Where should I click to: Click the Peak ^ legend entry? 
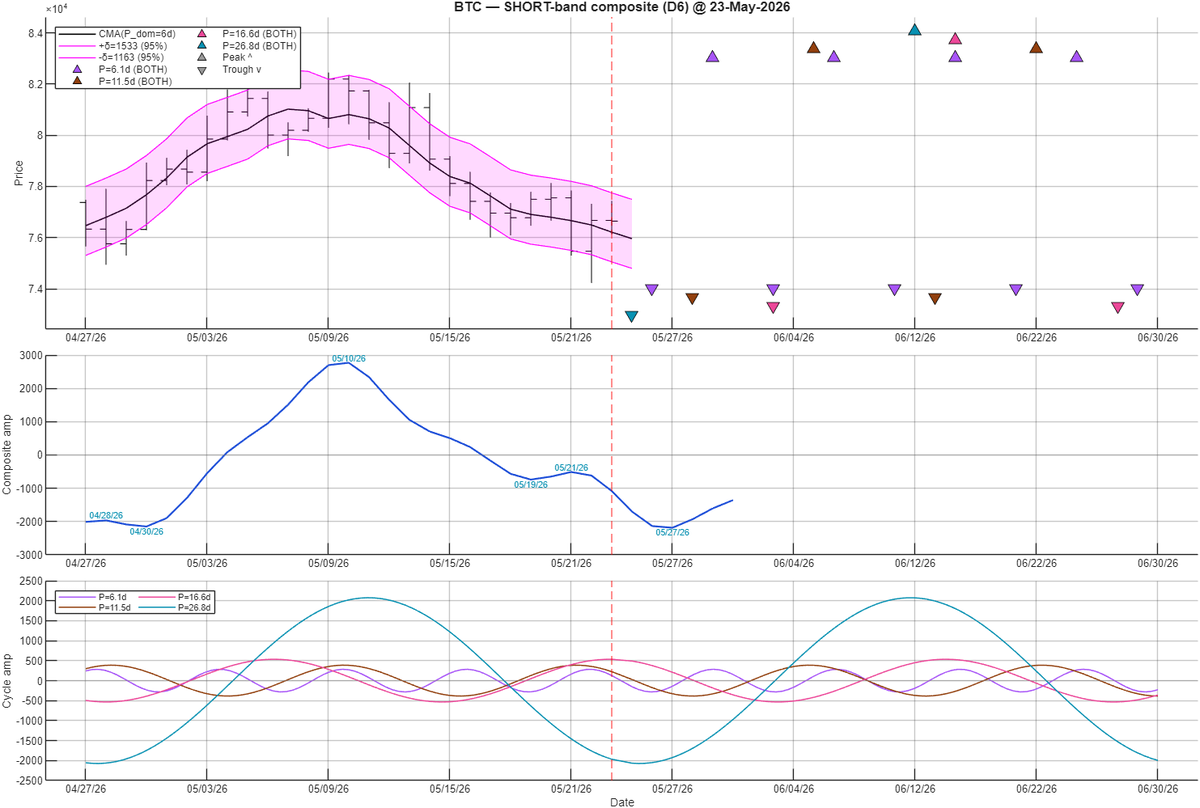[224, 57]
